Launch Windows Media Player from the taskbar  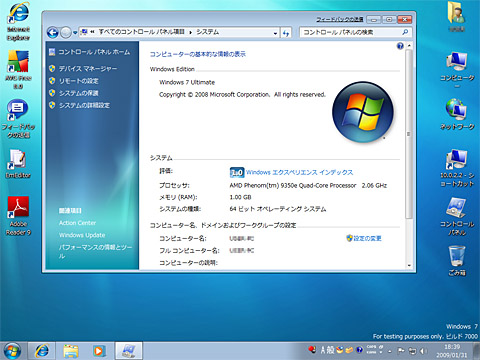click(x=99, y=351)
